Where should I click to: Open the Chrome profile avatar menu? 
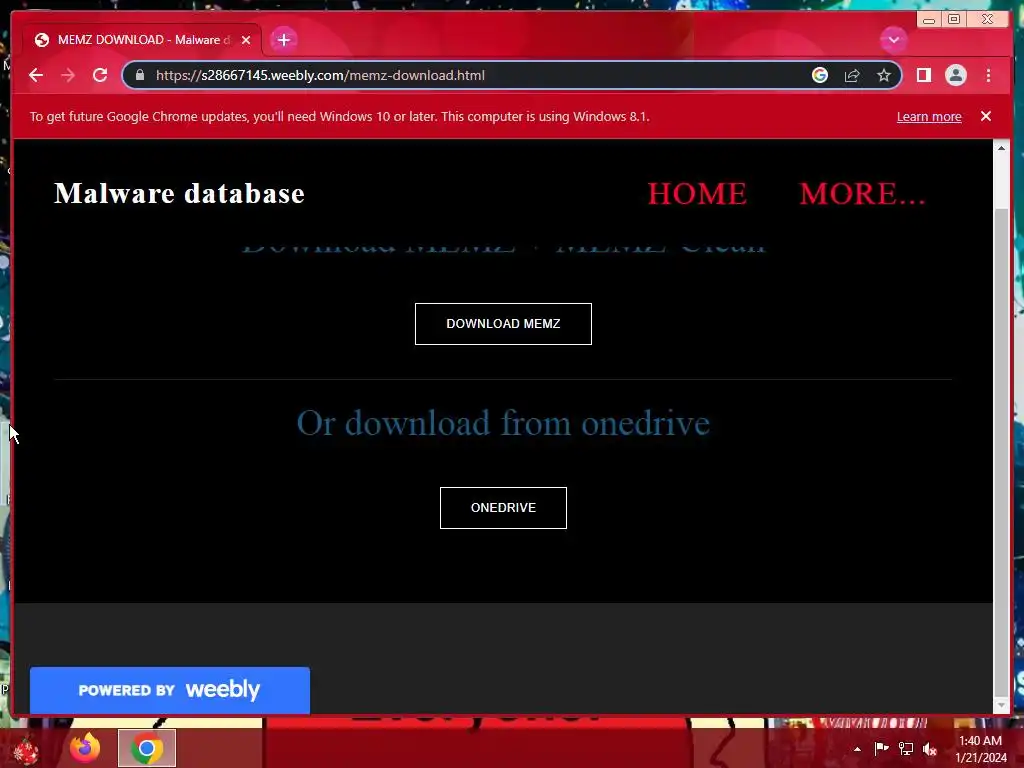[x=955, y=75]
